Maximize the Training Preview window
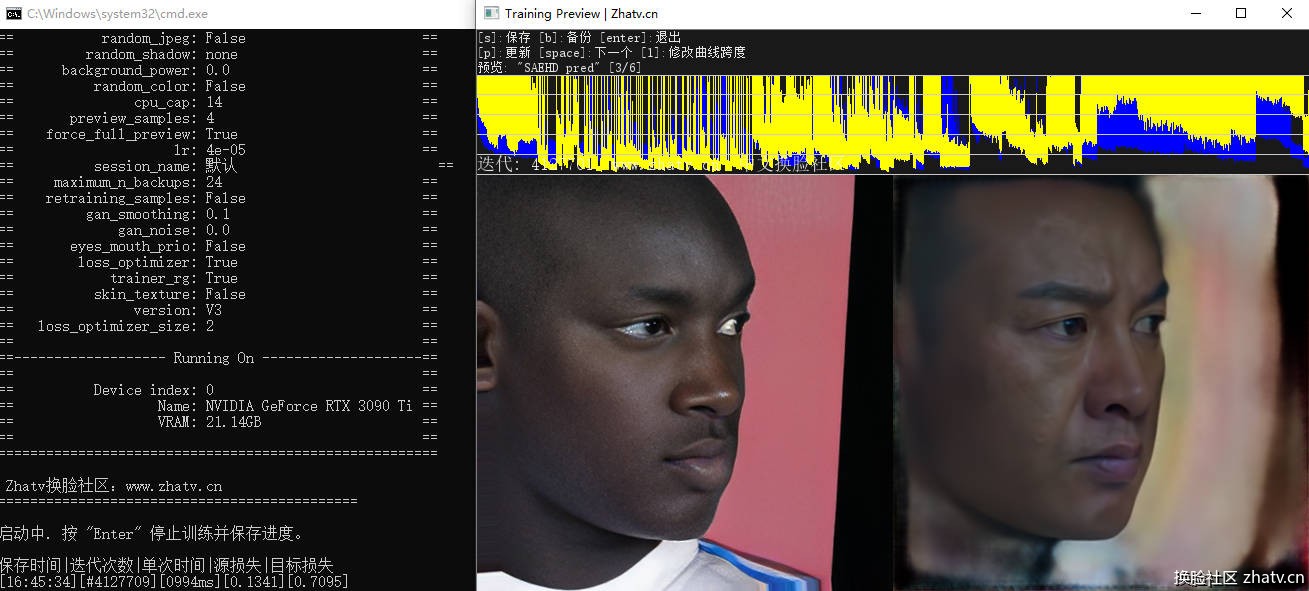Viewport: 1309px width, 591px height. tap(1241, 13)
